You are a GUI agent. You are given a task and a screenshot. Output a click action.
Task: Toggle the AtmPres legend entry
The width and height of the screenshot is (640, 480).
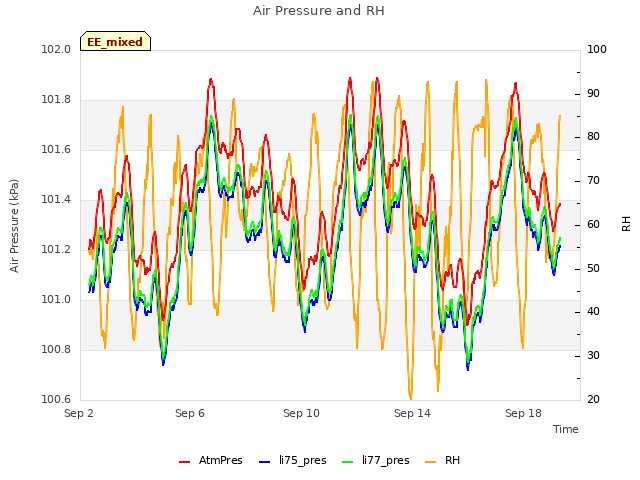(211, 460)
